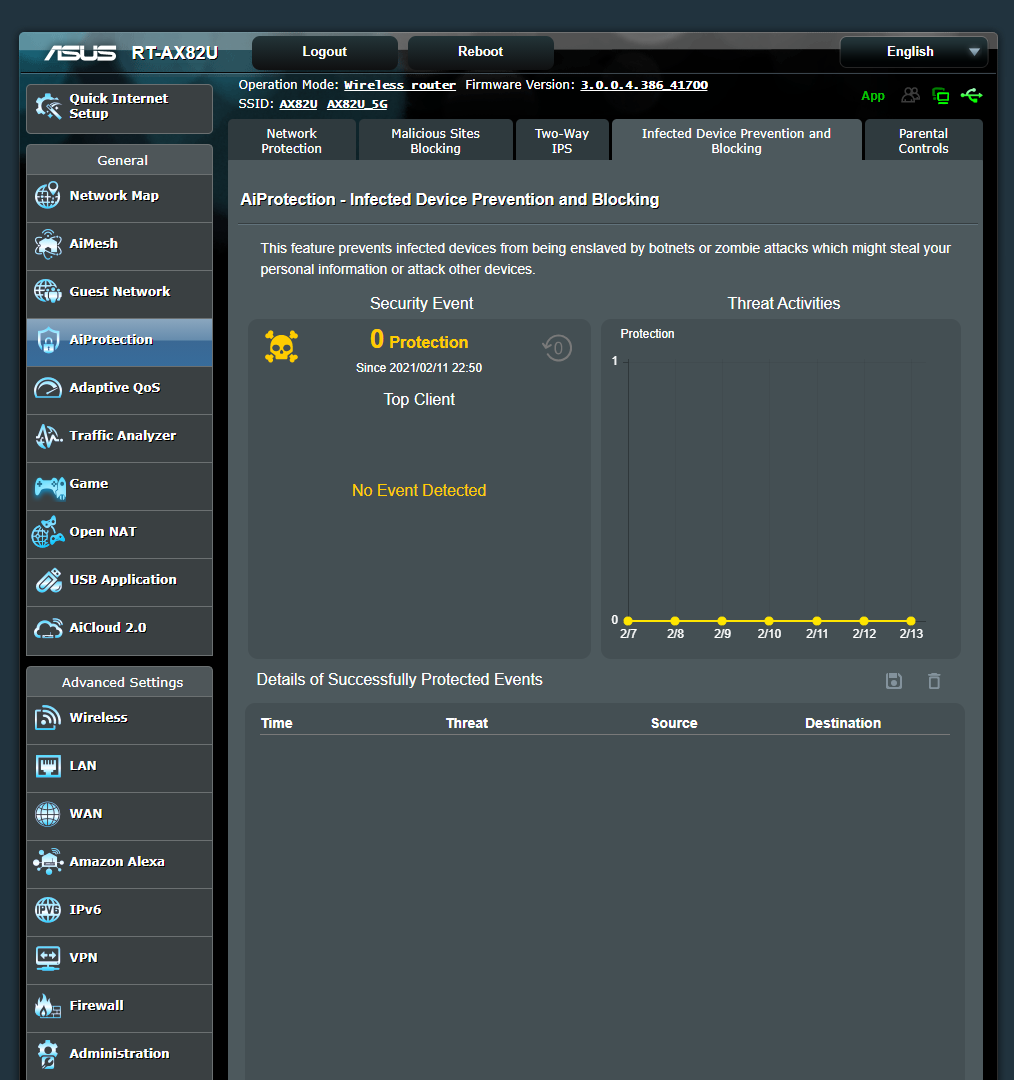The width and height of the screenshot is (1014, 1080).
Task: Open the Parental Controls tab
Action: [x=923, y=141]
